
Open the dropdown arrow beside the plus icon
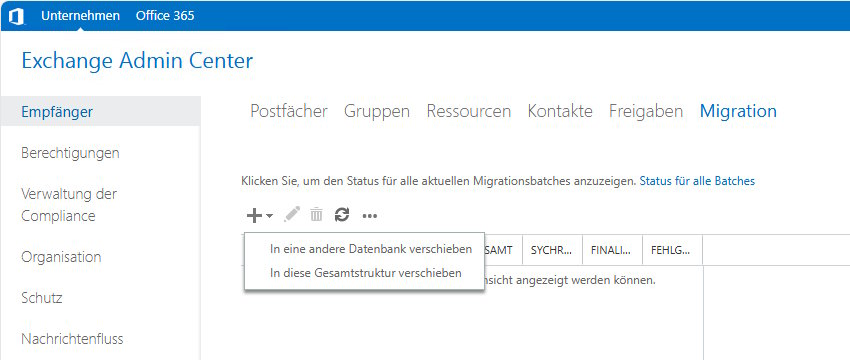269,216
